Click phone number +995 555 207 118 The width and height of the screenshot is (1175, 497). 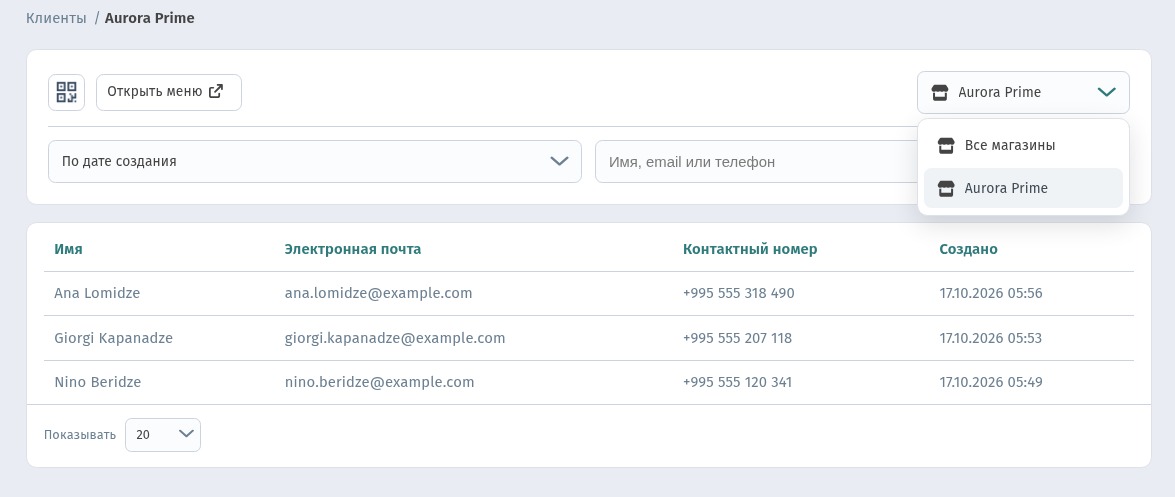(x=737, y=338)
